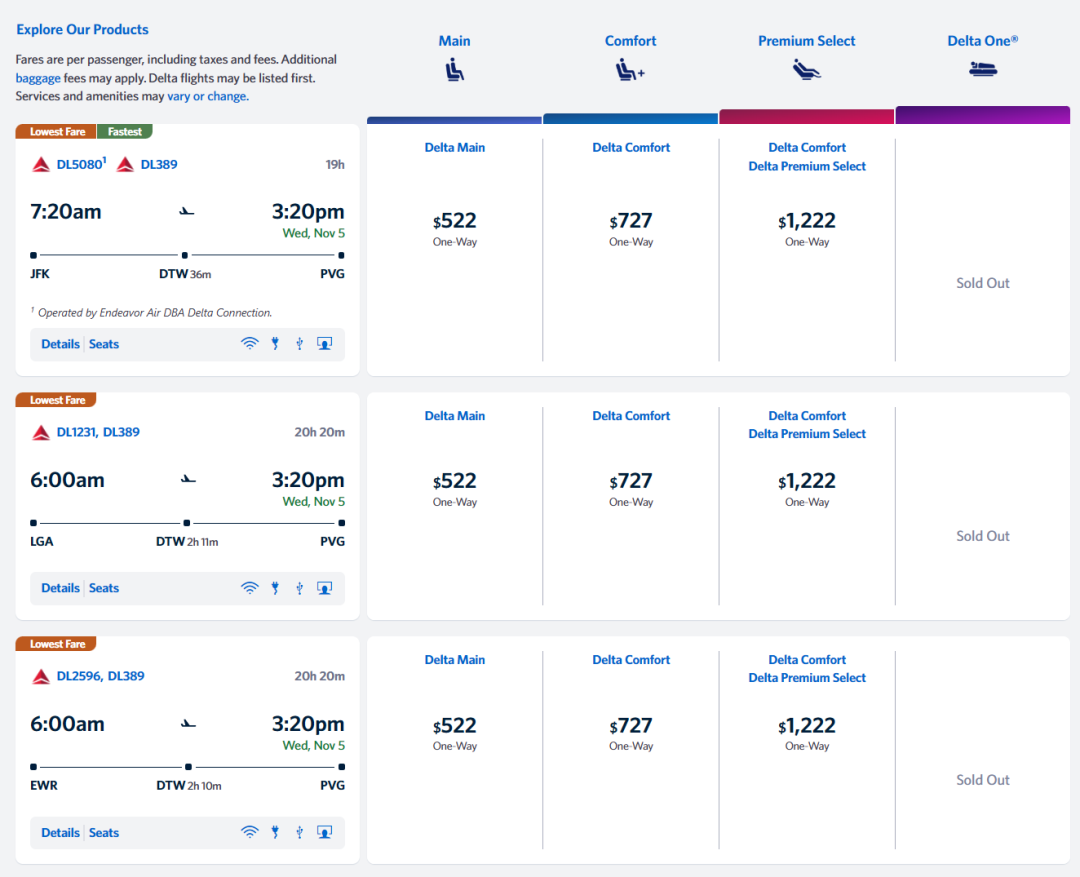Click Wi-Fi icon on the JFK flight
This screenshot has height=877, width=1080.
pyautogui.click(x=250, y=344)
